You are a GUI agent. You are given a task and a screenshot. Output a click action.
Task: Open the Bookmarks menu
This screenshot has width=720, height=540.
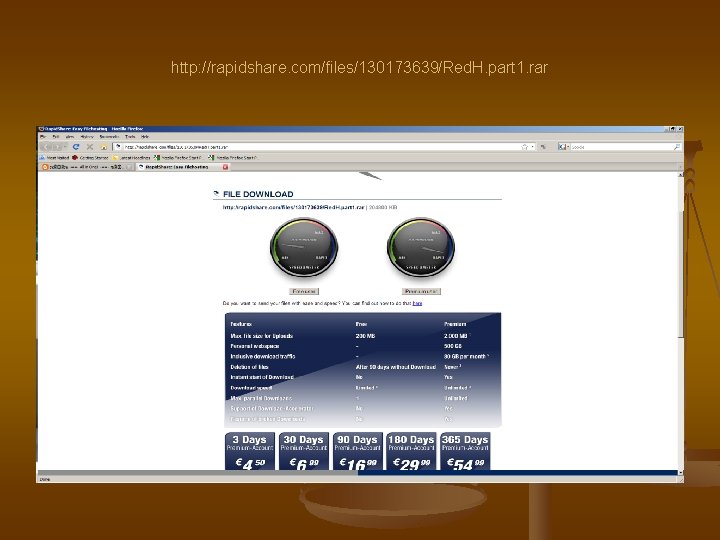pos(109,137)
